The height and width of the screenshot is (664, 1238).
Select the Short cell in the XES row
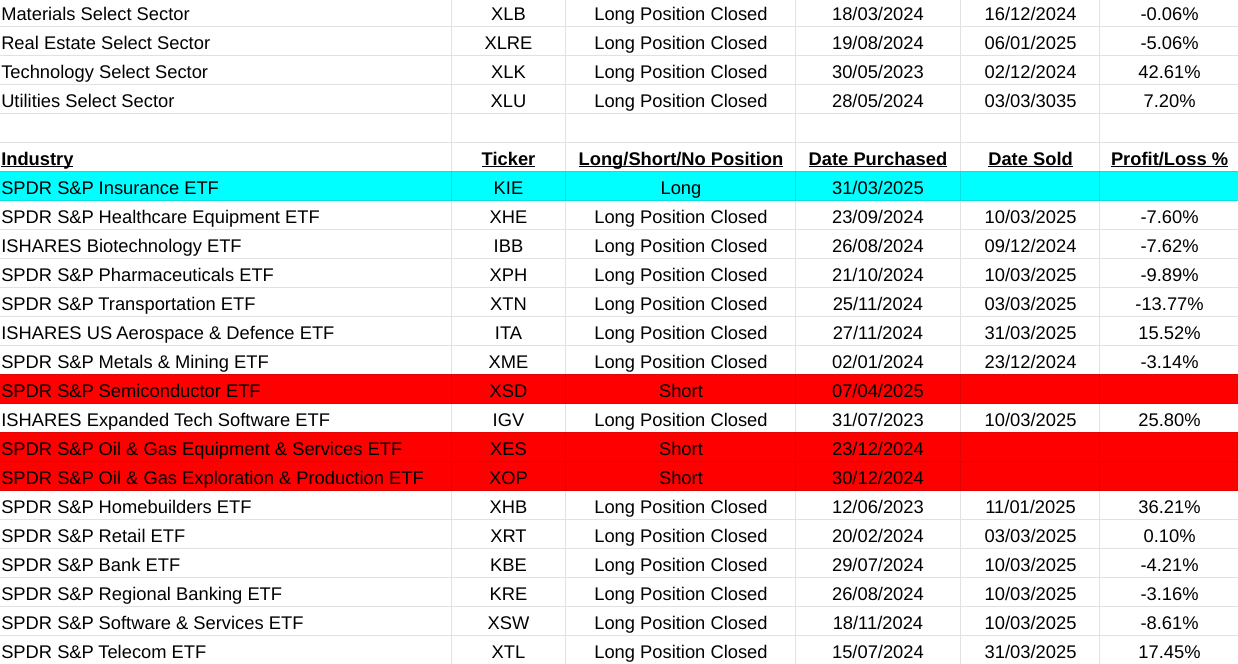pos(680,449)
